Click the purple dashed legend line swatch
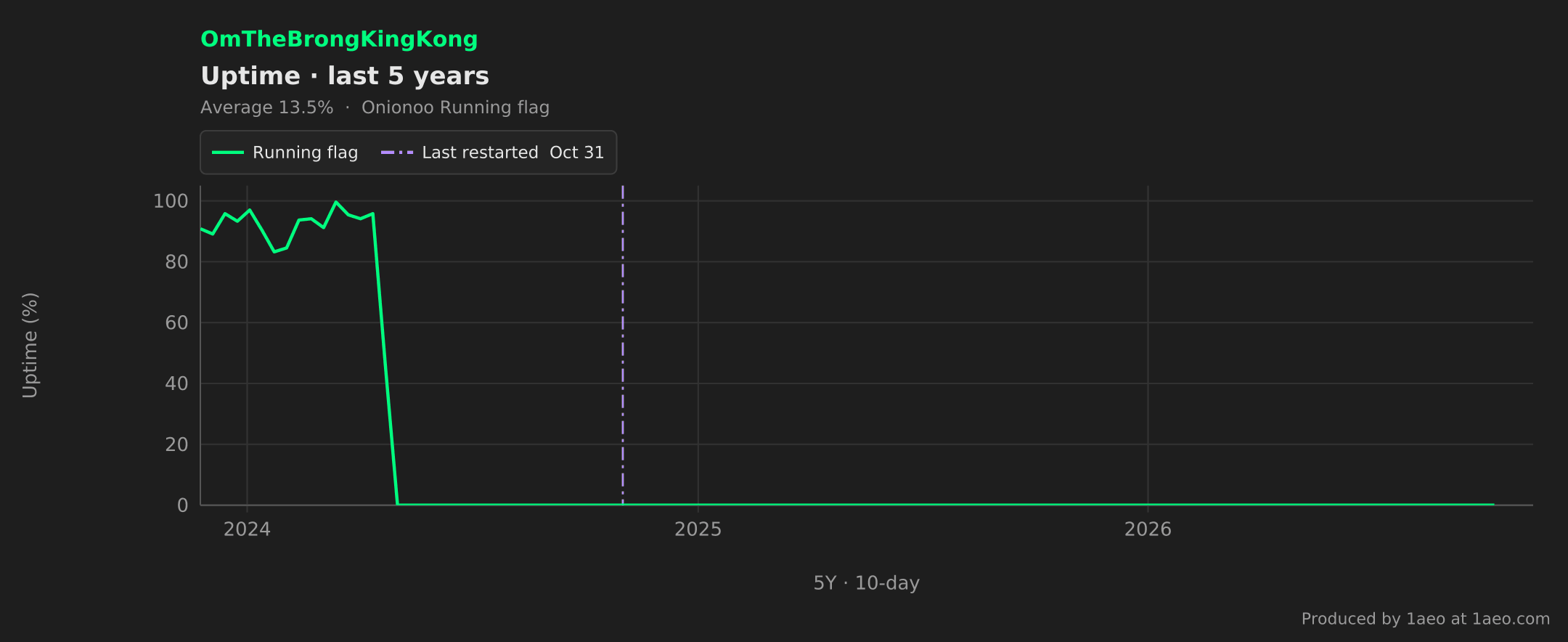 [397, 153]
